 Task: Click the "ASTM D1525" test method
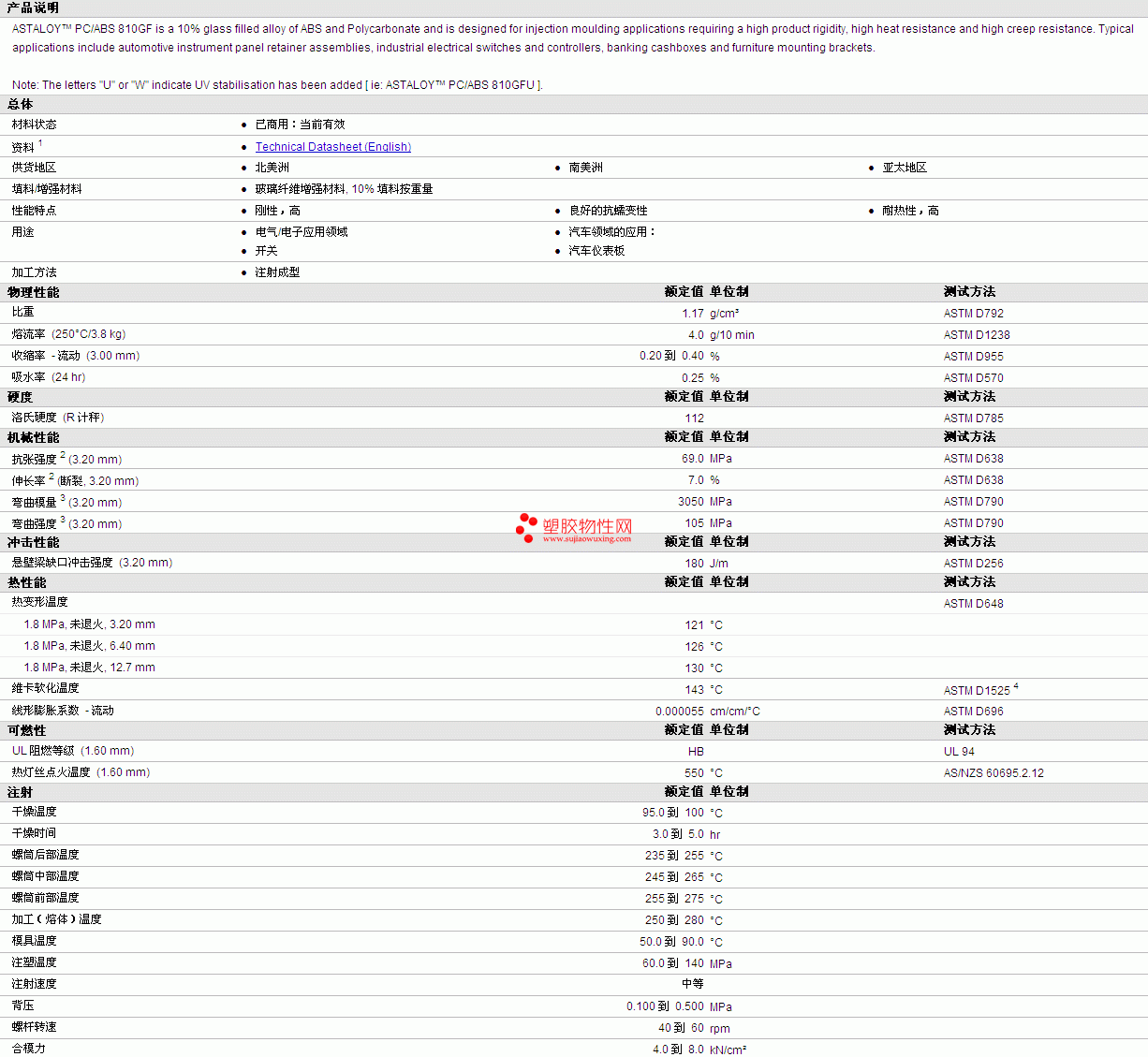(977, 691)
